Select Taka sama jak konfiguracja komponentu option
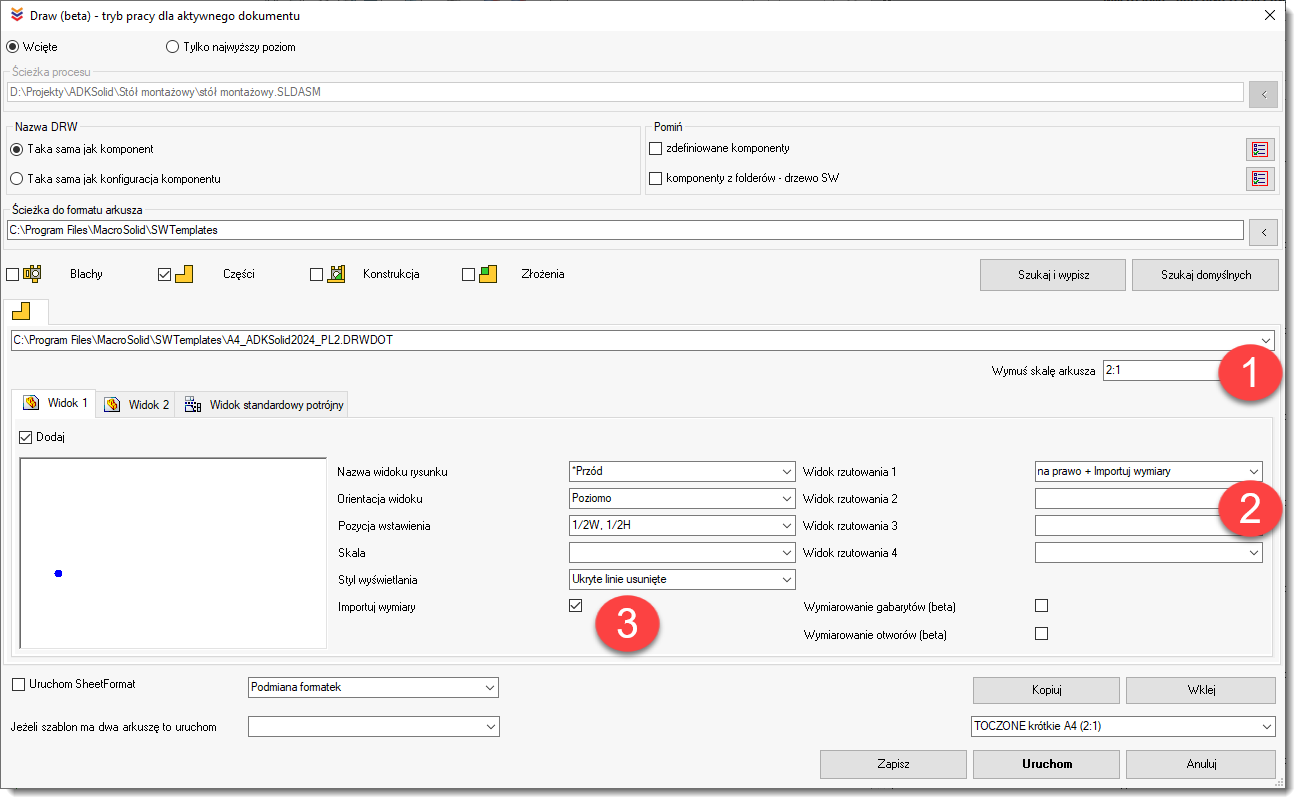The width and height of the screenshot is (1301, 804). [x=16, y=179]
